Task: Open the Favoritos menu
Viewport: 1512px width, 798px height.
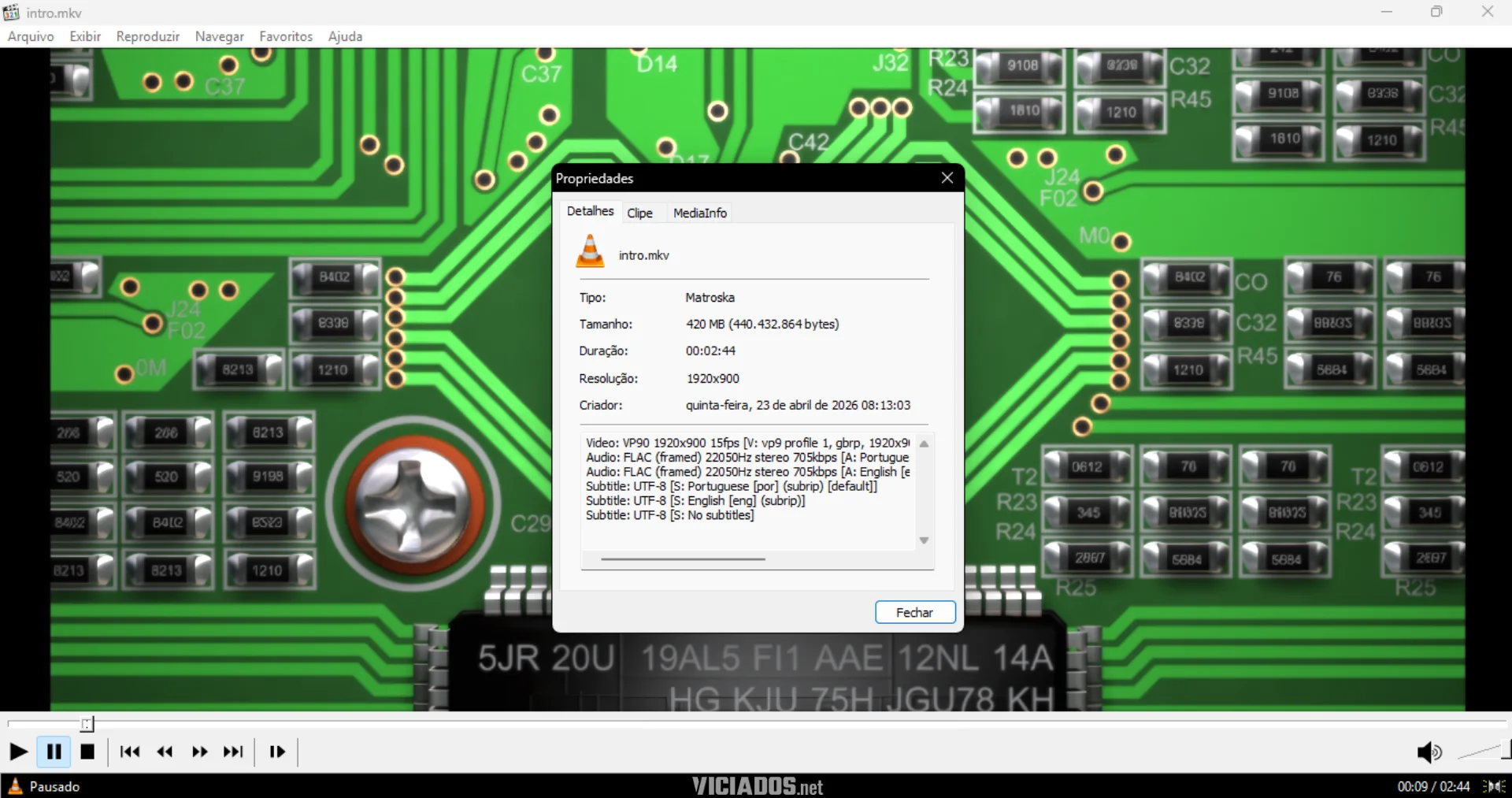Action: (286, 36)
